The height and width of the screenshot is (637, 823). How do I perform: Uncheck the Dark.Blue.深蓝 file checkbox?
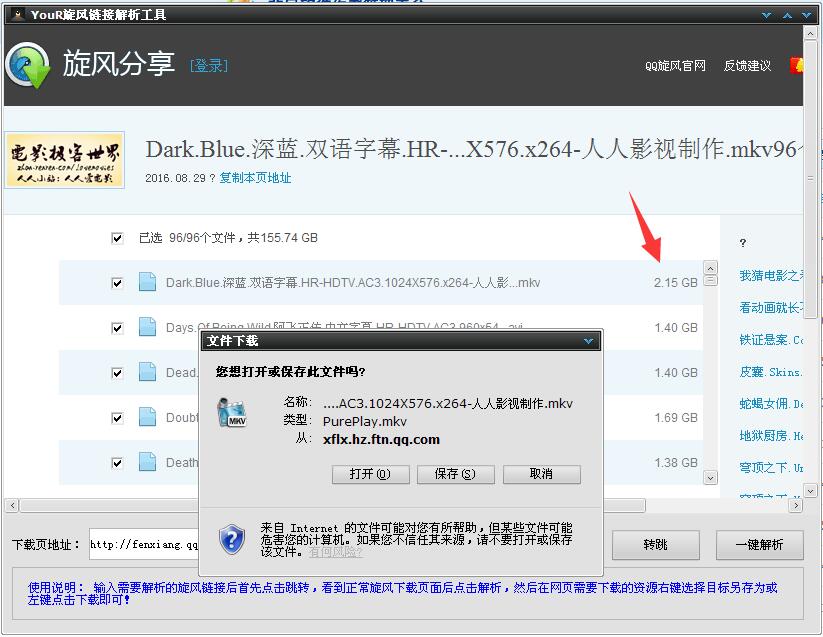click(x=117, y=282)
